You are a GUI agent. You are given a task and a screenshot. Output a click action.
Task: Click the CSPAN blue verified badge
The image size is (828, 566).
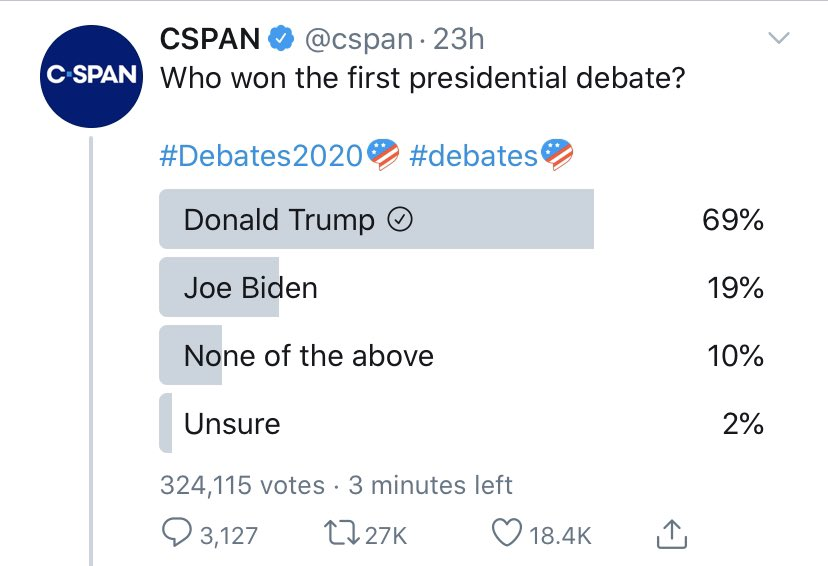(x=282, y=39)
